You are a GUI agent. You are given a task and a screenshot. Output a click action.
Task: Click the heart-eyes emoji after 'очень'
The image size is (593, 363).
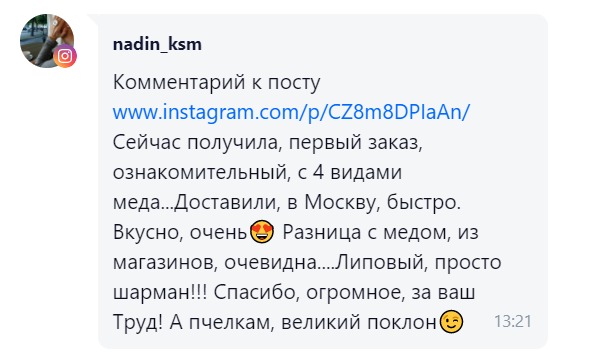(x=262, y=231)
